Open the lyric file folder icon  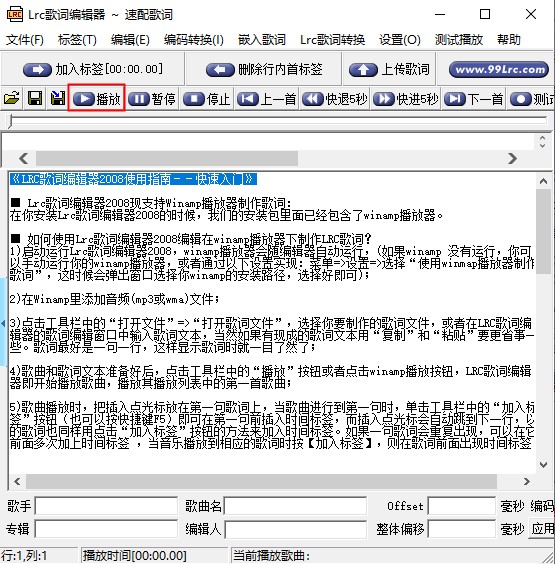12,98
